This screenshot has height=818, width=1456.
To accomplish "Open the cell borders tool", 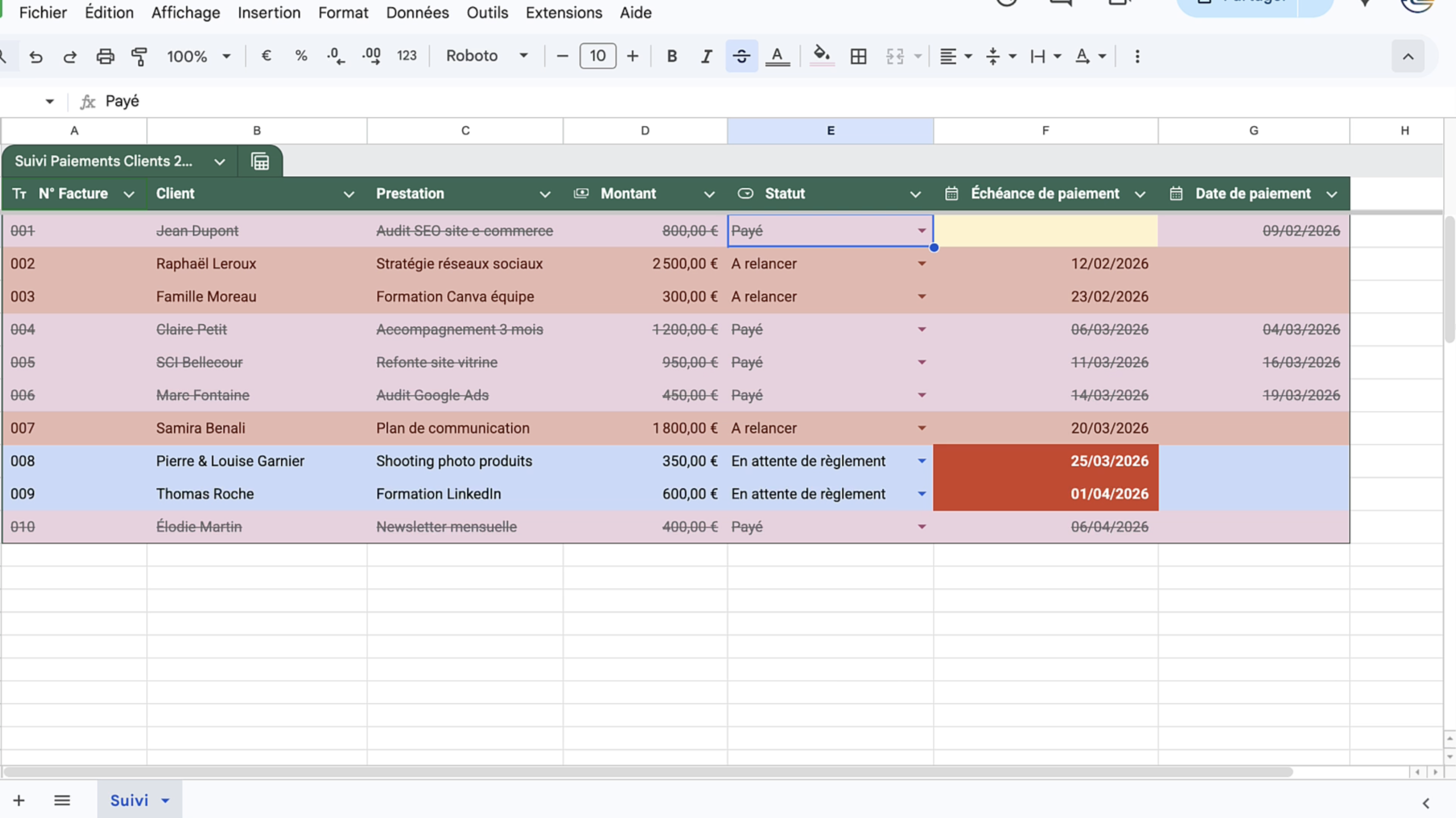I will point(858,56).
